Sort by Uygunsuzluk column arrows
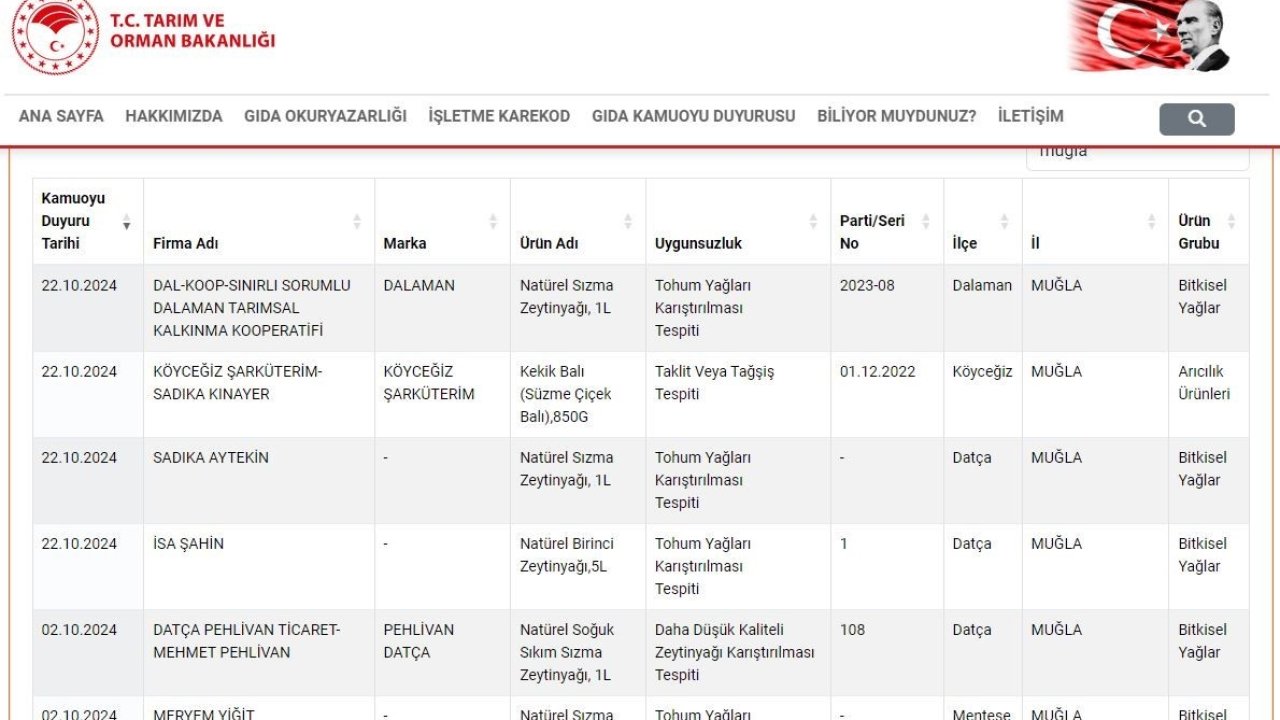Screen dimensions: 1280x720 point(813,221)
